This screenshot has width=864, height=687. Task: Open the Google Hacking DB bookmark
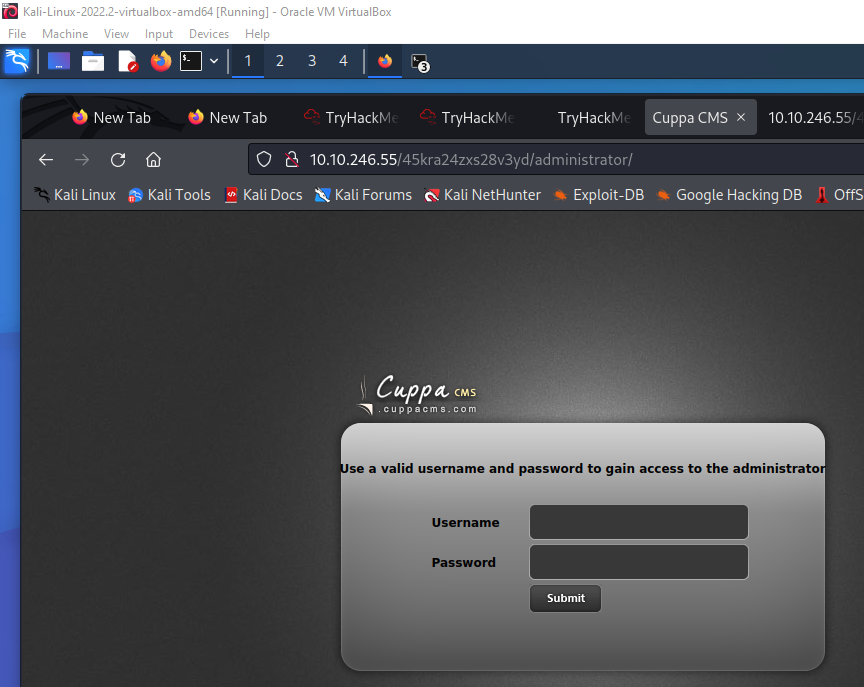(728, 195)
